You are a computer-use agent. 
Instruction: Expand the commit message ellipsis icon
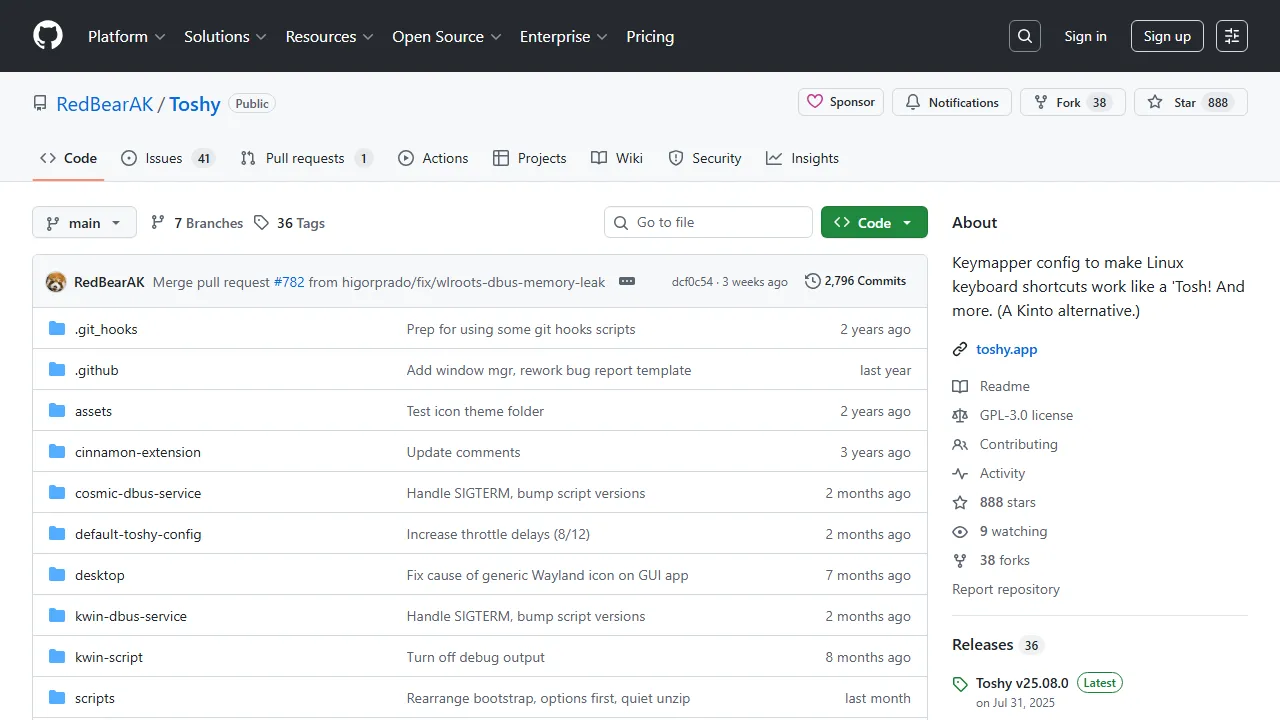coord(627,282)
